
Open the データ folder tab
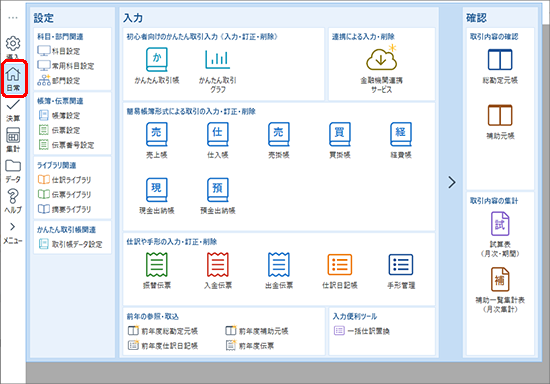point(13,171)
